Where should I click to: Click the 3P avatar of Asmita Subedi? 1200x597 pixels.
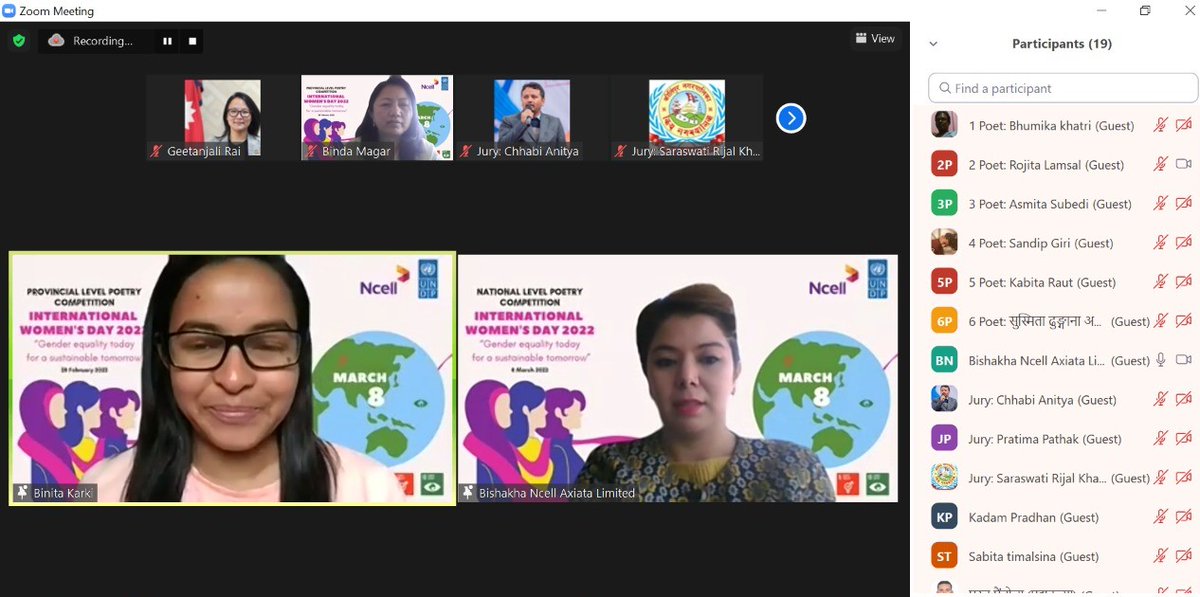pos(944,203)
